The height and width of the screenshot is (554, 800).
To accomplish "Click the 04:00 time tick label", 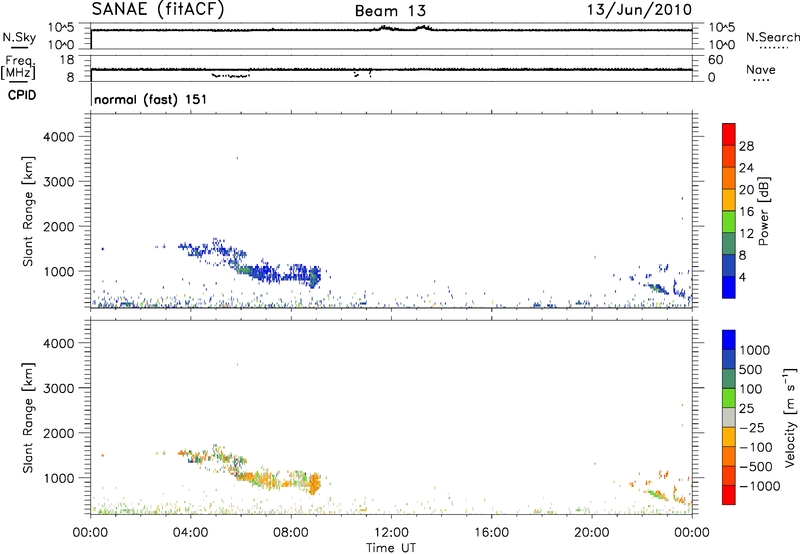I will (x=190, y=533).
